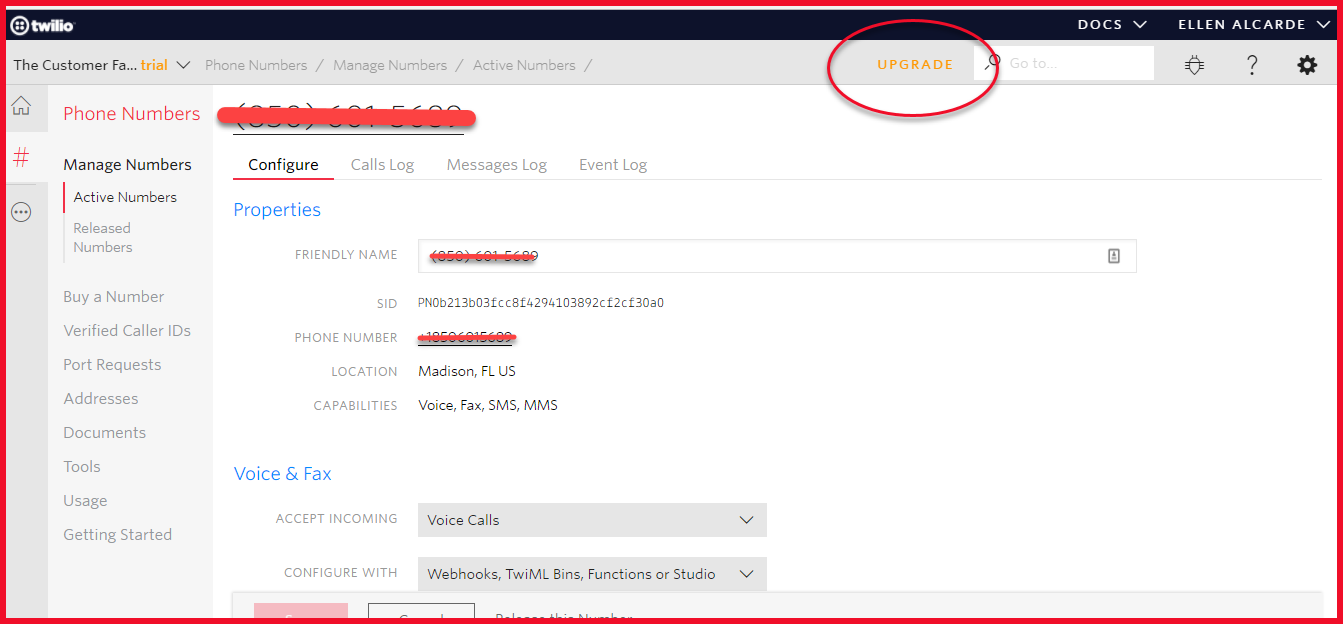
Task: Click the SID value PN0b213b03fcc8f...
Action: (541, 303)
